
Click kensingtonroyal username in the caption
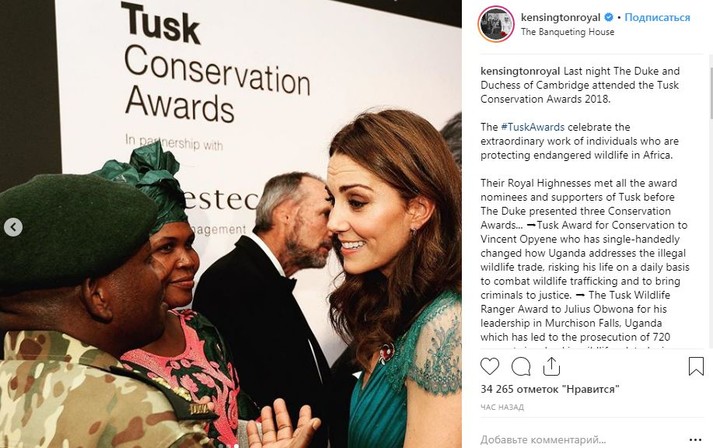point(520,71)
